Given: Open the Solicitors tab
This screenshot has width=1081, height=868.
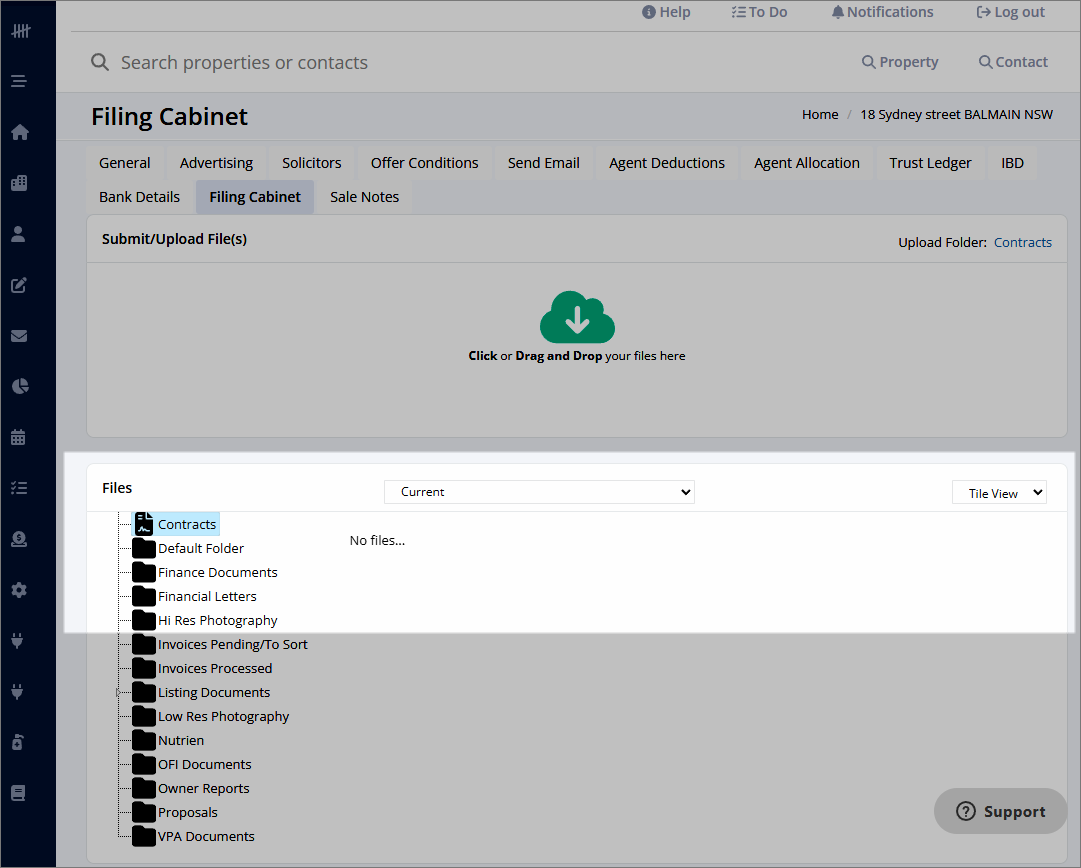Looking at the screenshot, I should click(x=312, y=163).
